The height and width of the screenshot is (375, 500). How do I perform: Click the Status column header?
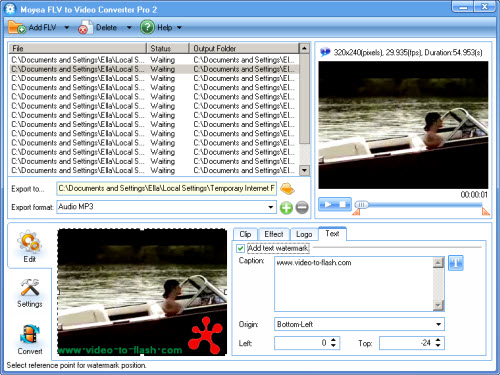point(168,48)
